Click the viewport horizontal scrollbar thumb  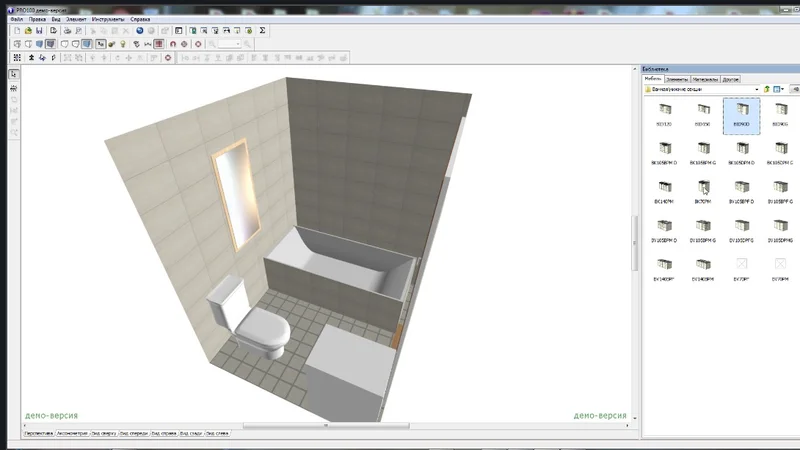click(x=326, y=426)
